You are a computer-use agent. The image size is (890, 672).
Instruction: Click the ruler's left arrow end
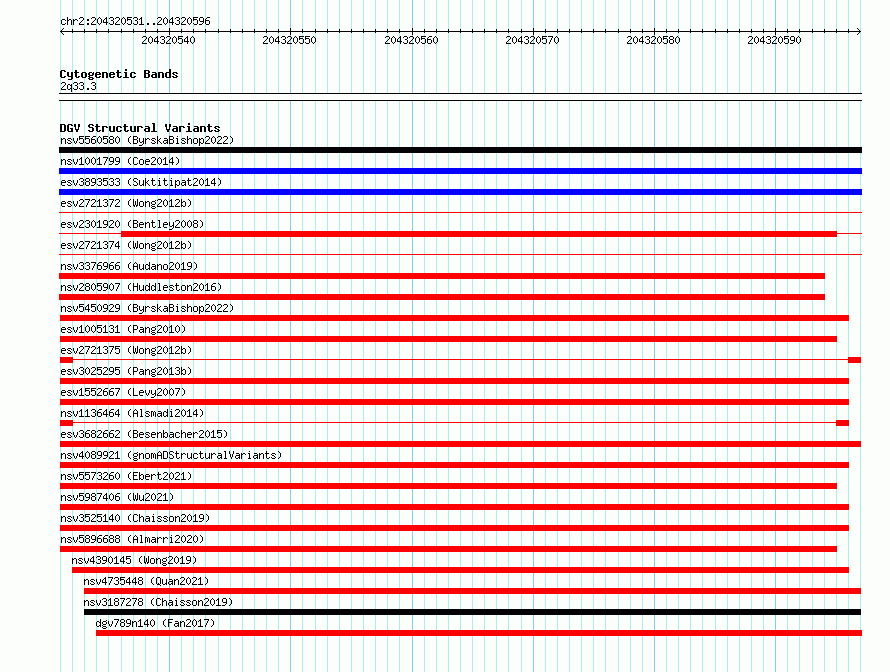pyautogui.click(x=62, y=31)
